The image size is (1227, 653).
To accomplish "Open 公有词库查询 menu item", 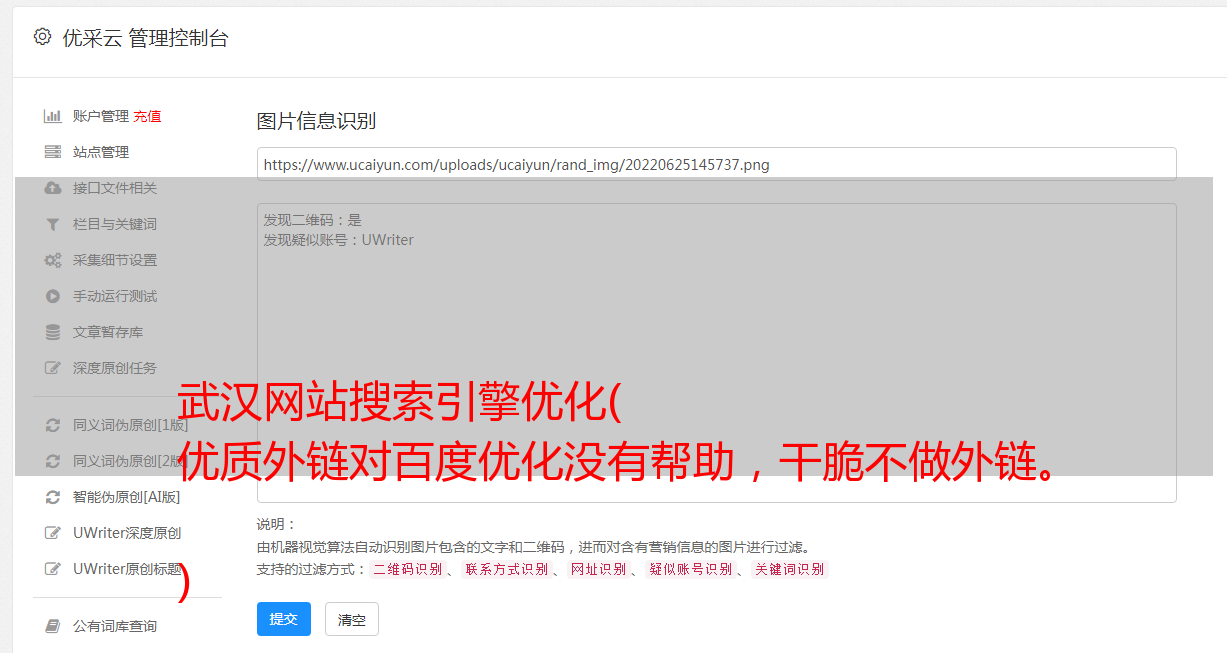I will 114,626.
